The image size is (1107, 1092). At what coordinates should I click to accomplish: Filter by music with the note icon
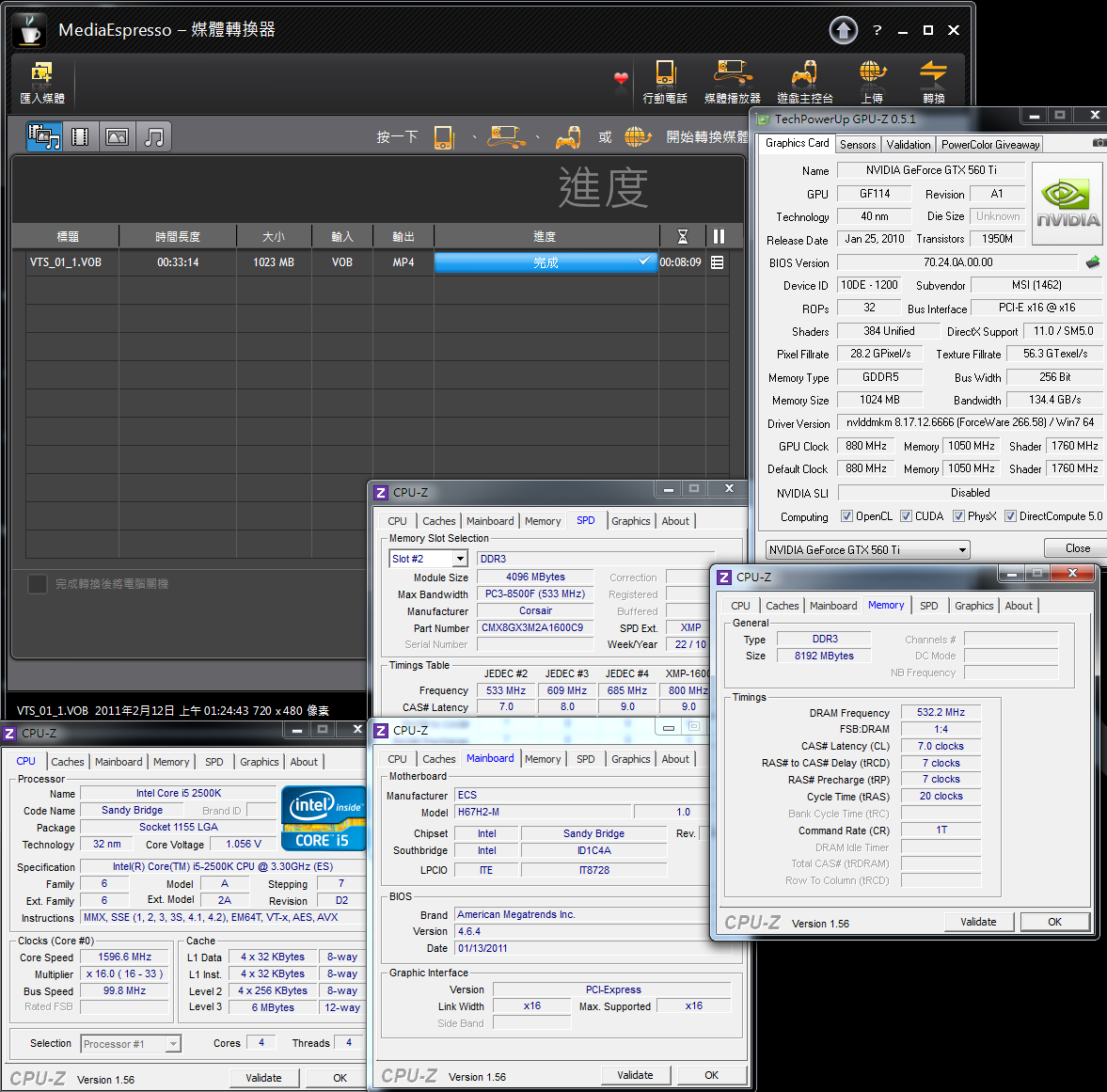[154, 137]
